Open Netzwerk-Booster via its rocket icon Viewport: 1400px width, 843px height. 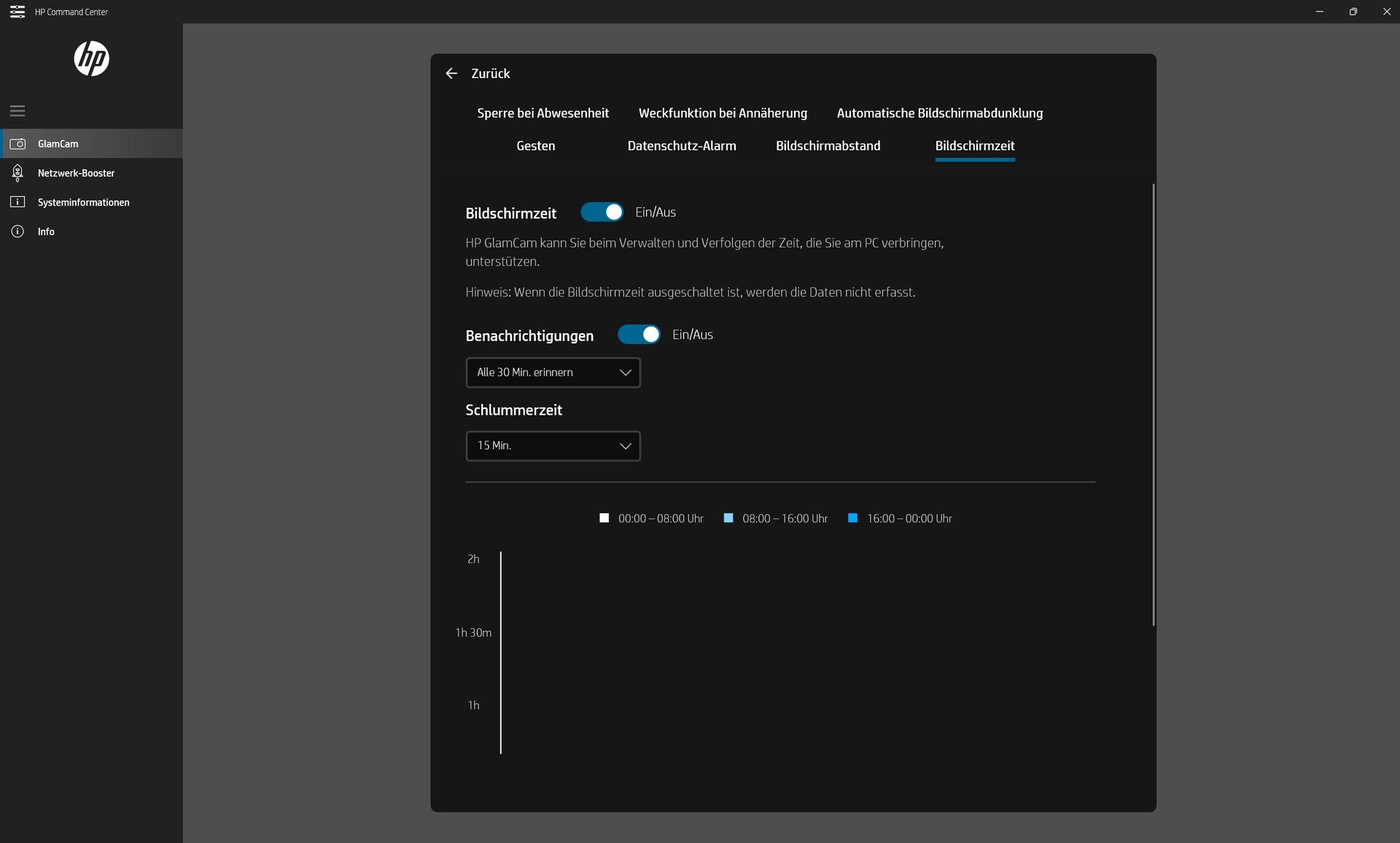(x=17, y=173)
